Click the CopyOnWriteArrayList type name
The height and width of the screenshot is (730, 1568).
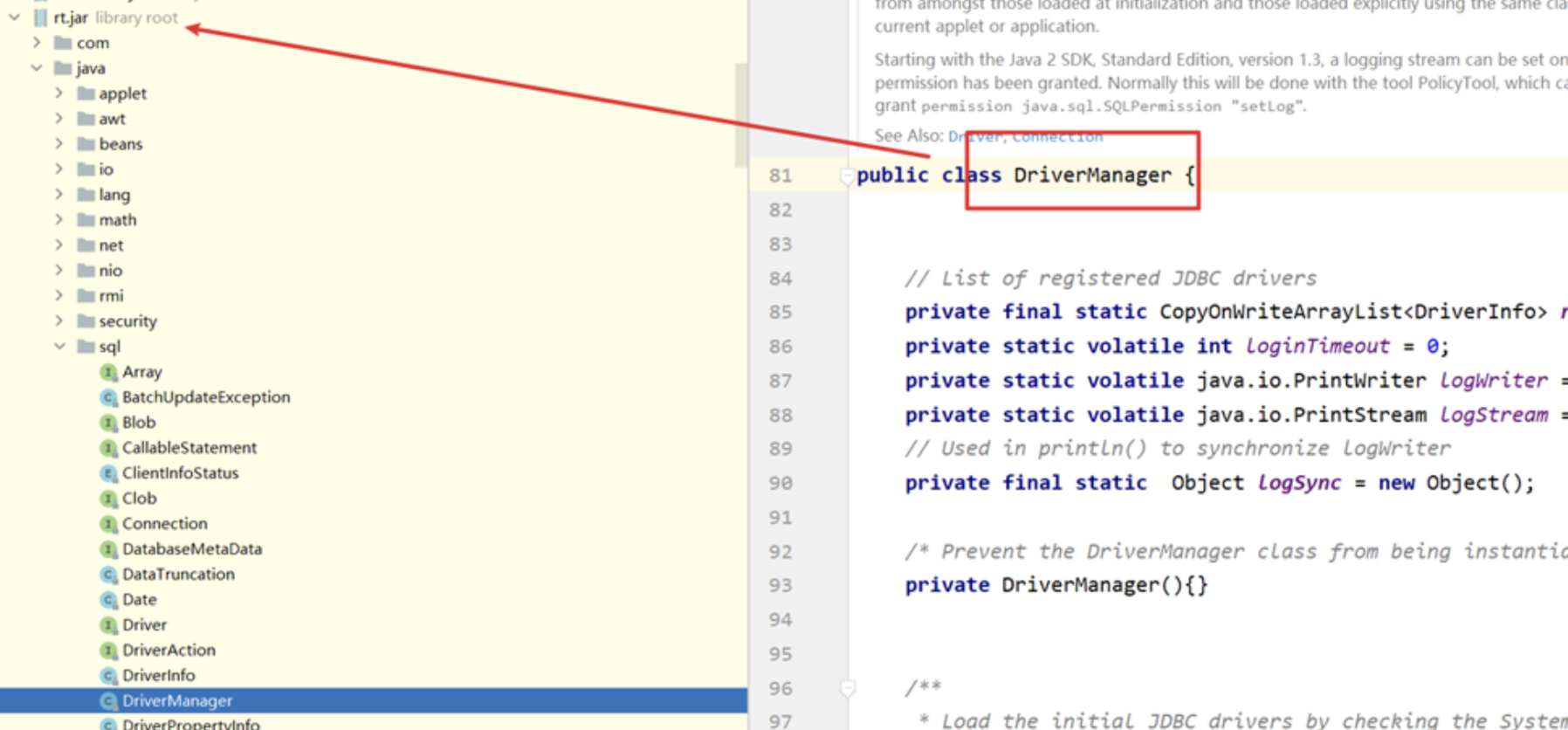tap(1281, 312)
